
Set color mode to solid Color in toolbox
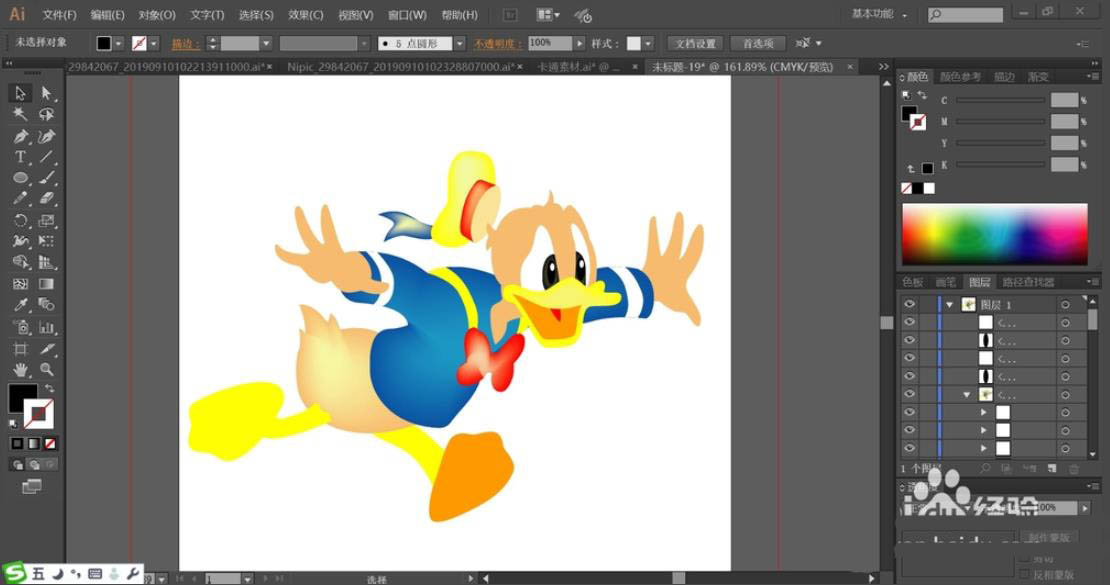click(17, 443)
